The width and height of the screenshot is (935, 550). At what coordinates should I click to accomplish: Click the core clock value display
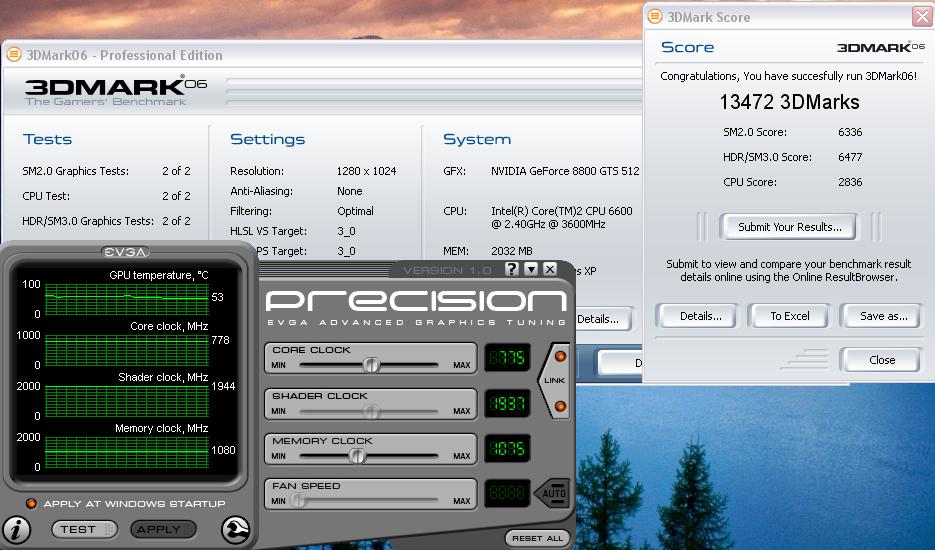507,358
